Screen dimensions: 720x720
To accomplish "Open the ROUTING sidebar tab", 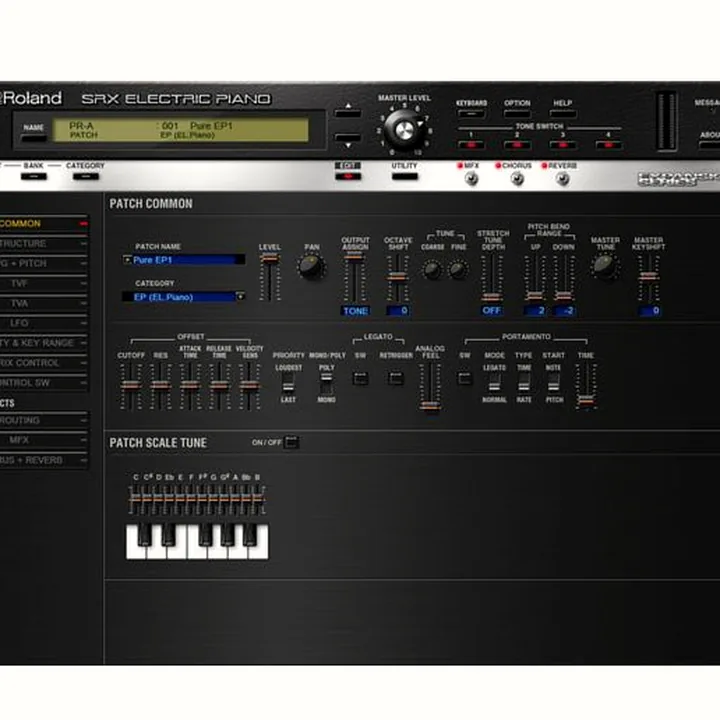I will point(44,420).
